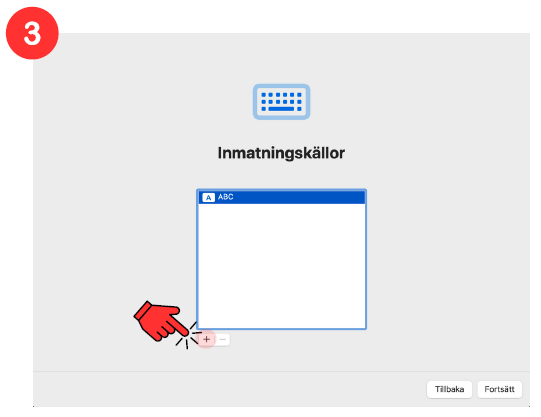Select the ABC input source row

click(282, 197)
